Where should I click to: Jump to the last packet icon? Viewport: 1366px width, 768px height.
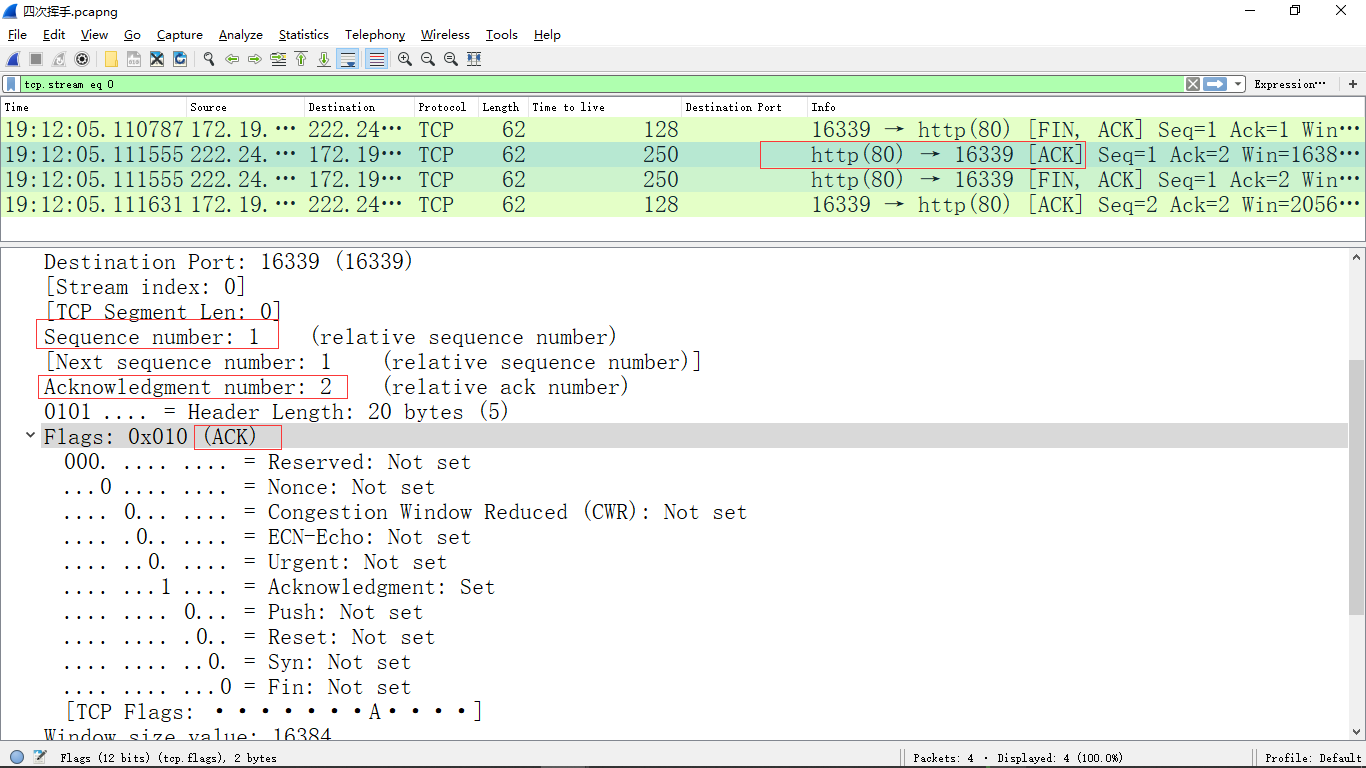coord(324,59)
